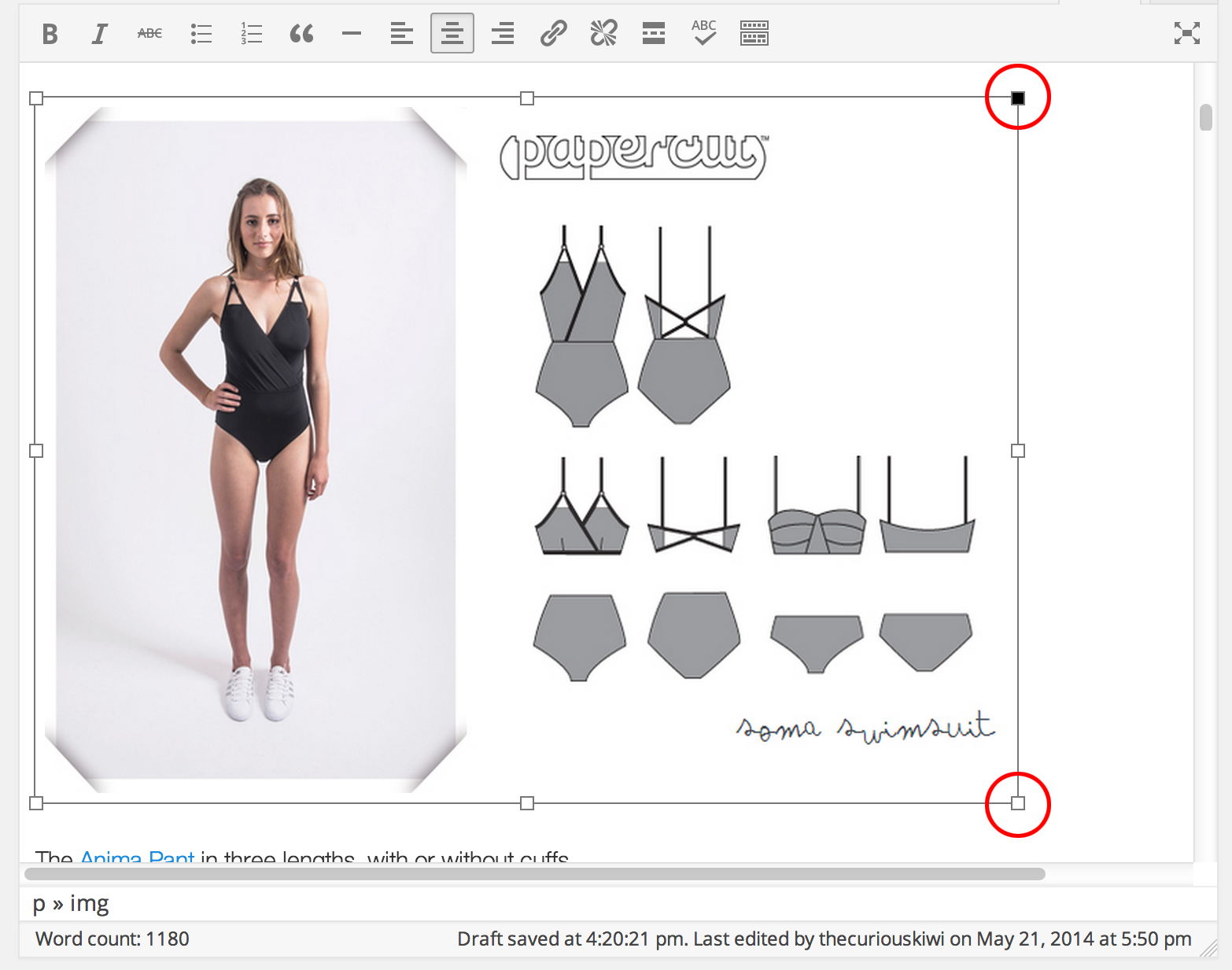1232x970 pixels.
Task: Apply italic formatting
Action: (x=99, y=34)
